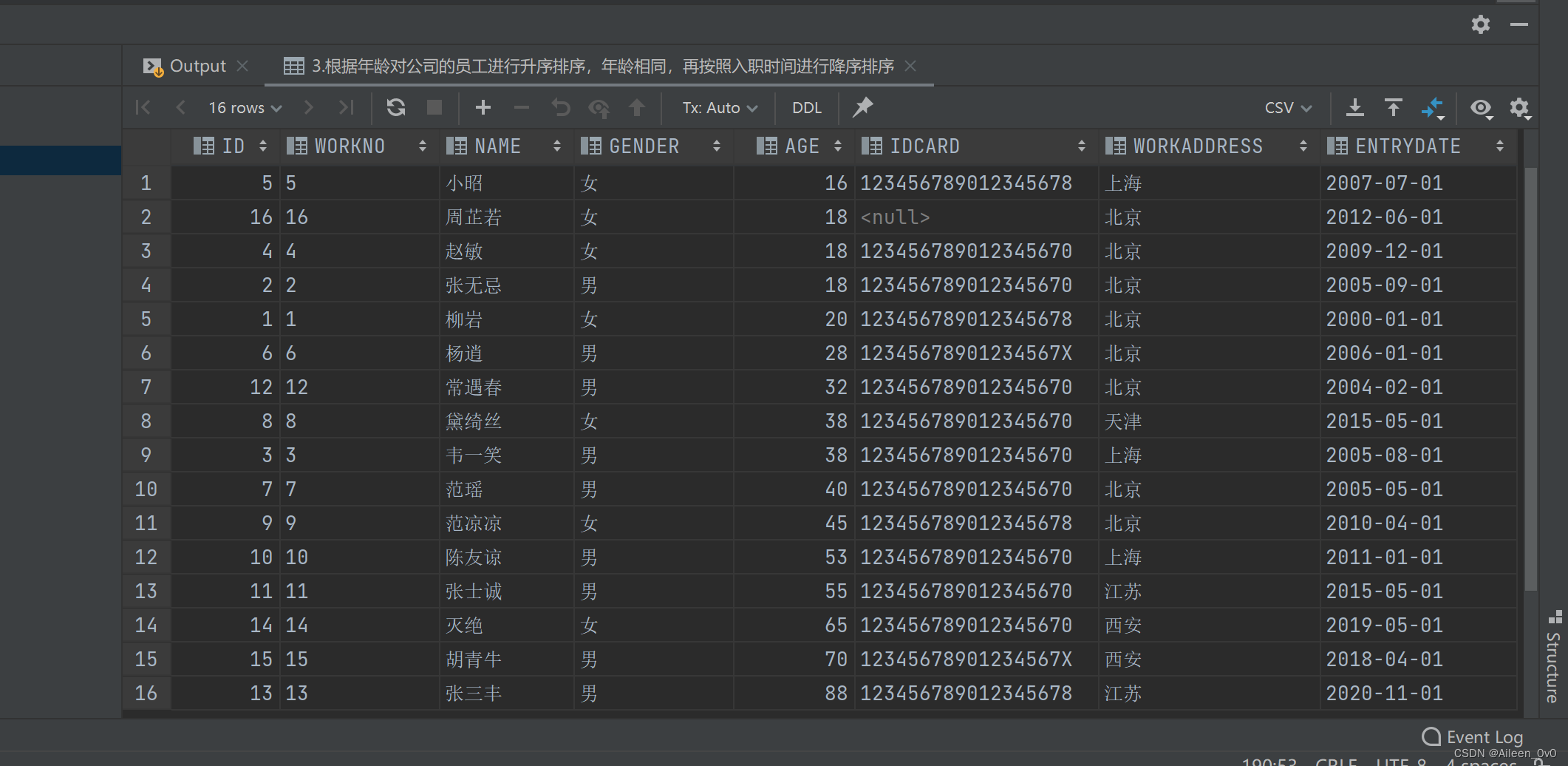Sort by the ENTRYDATE column header
Screen dimensions: 1568x766
(1418, 146)
